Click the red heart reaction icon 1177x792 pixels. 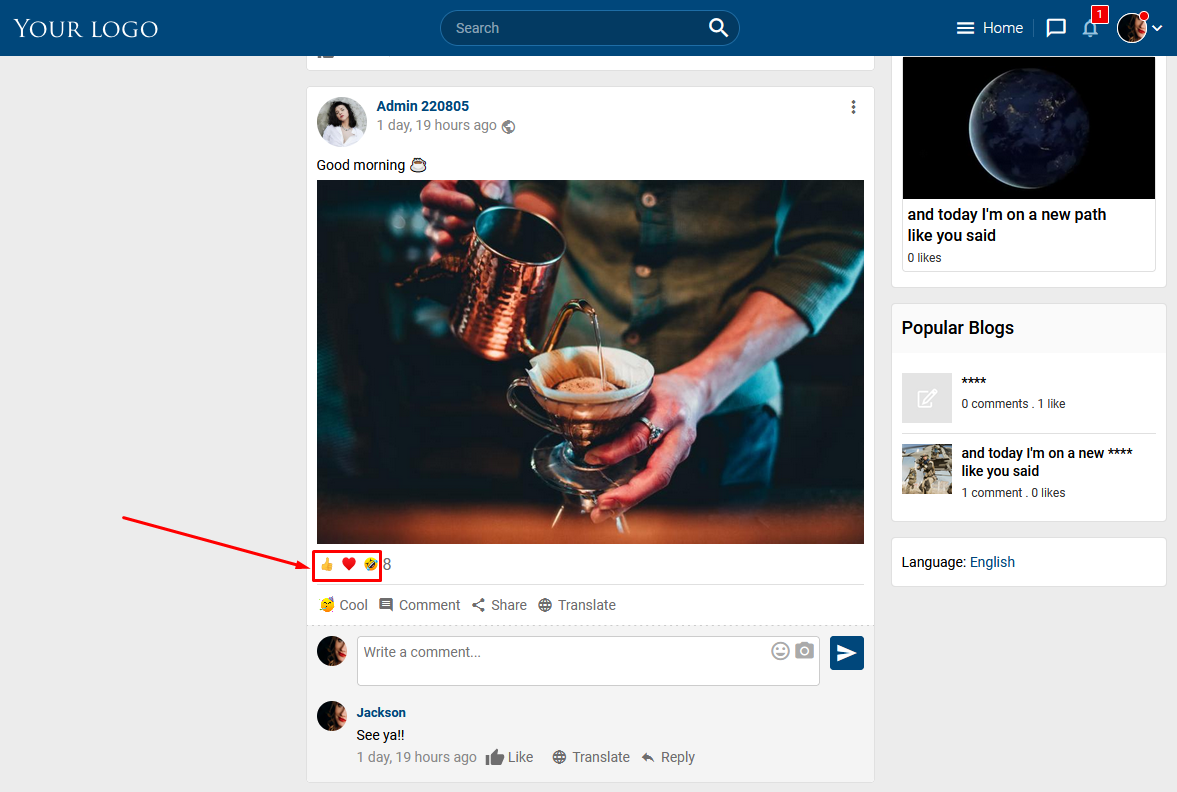click(348, 564)
